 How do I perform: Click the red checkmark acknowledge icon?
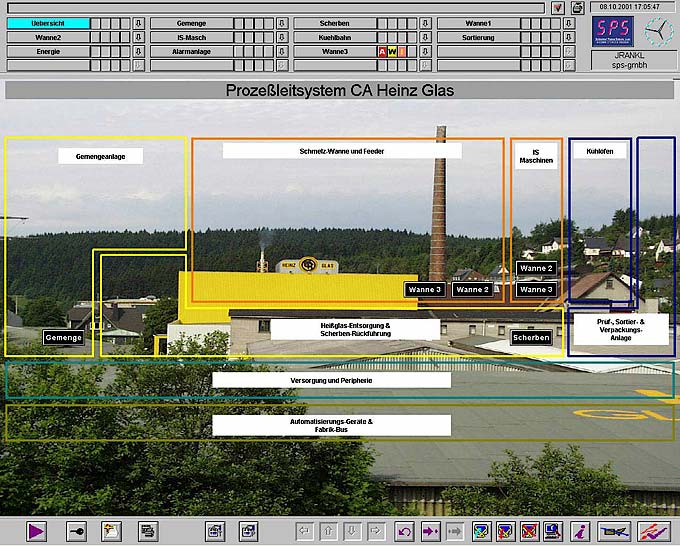[x=653, y=531]
